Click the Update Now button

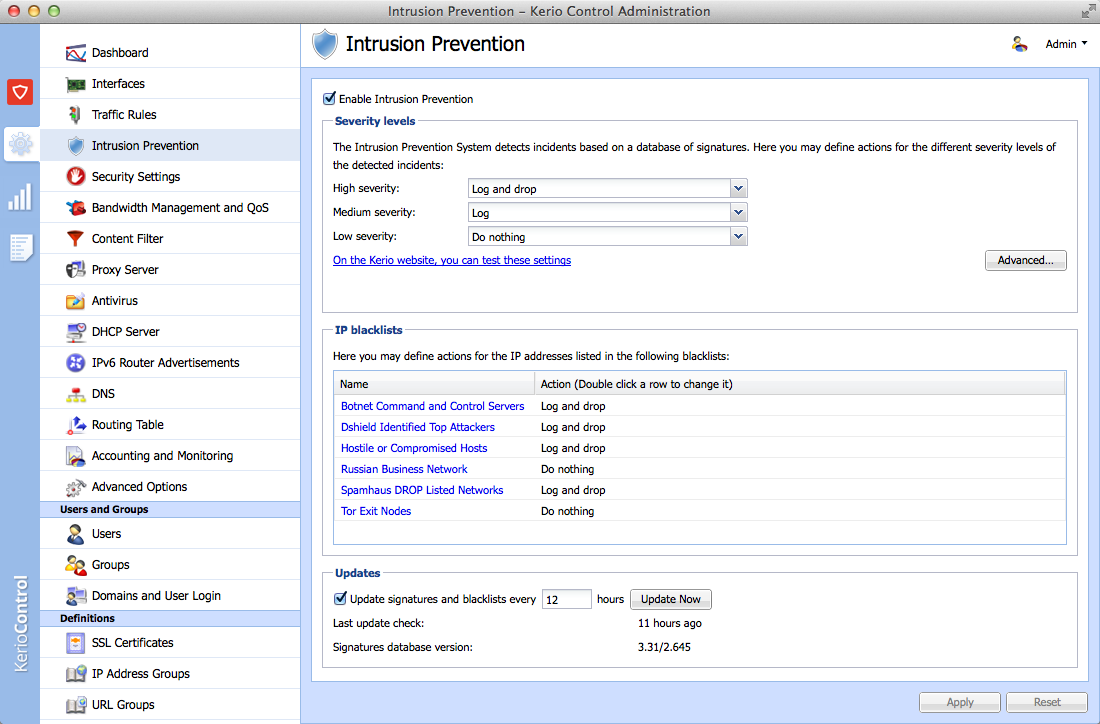(671, 599)
